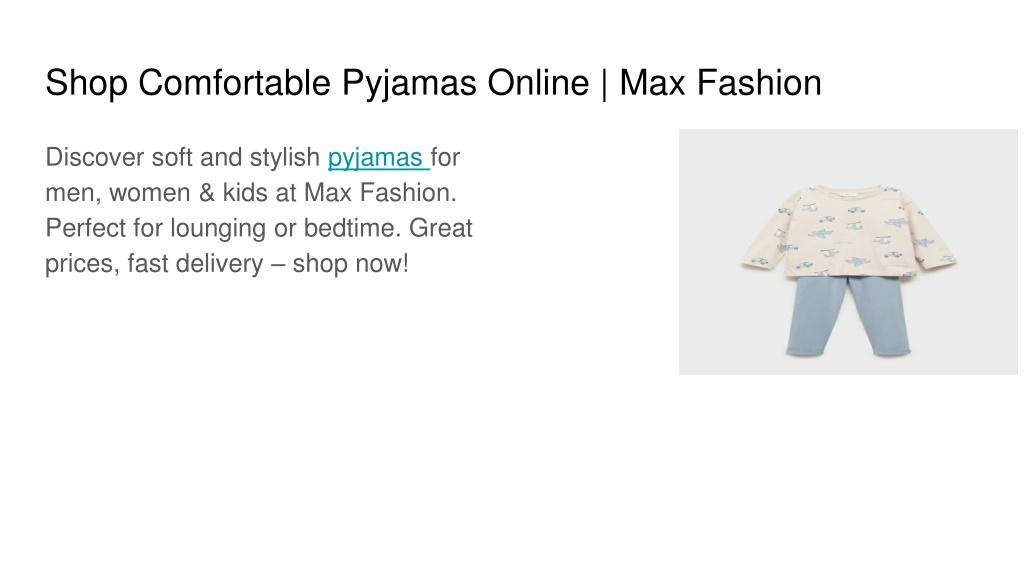The width and height of the screenshot is (1024, 576).
Task: Click the slide title heading
Action: (433, 83)
